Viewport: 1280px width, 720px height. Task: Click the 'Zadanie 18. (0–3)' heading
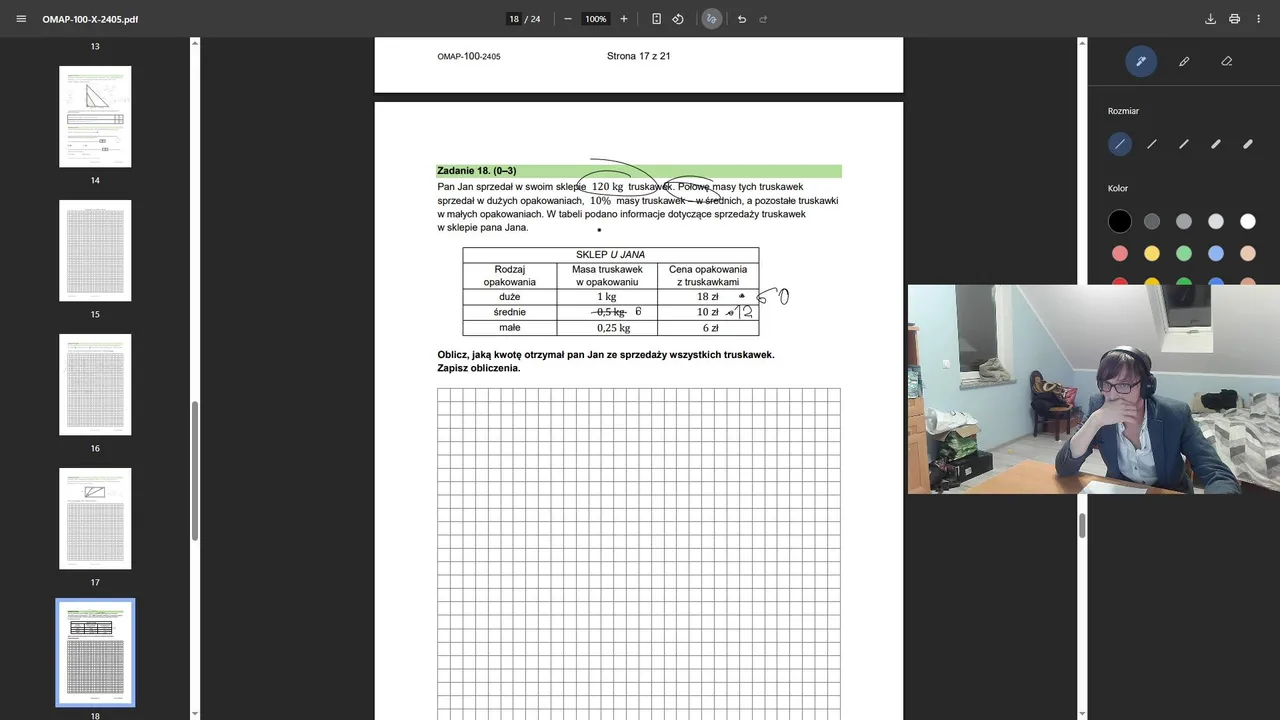[x=476, y=171]
